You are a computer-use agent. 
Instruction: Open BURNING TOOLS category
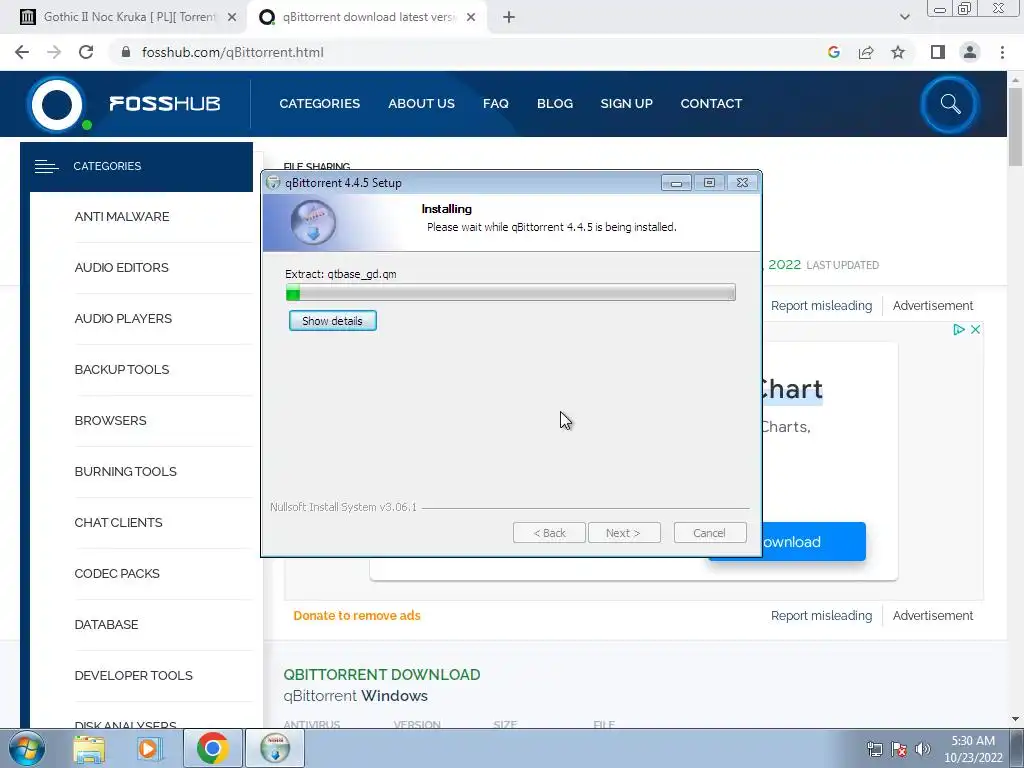click(x=125, y=471)
